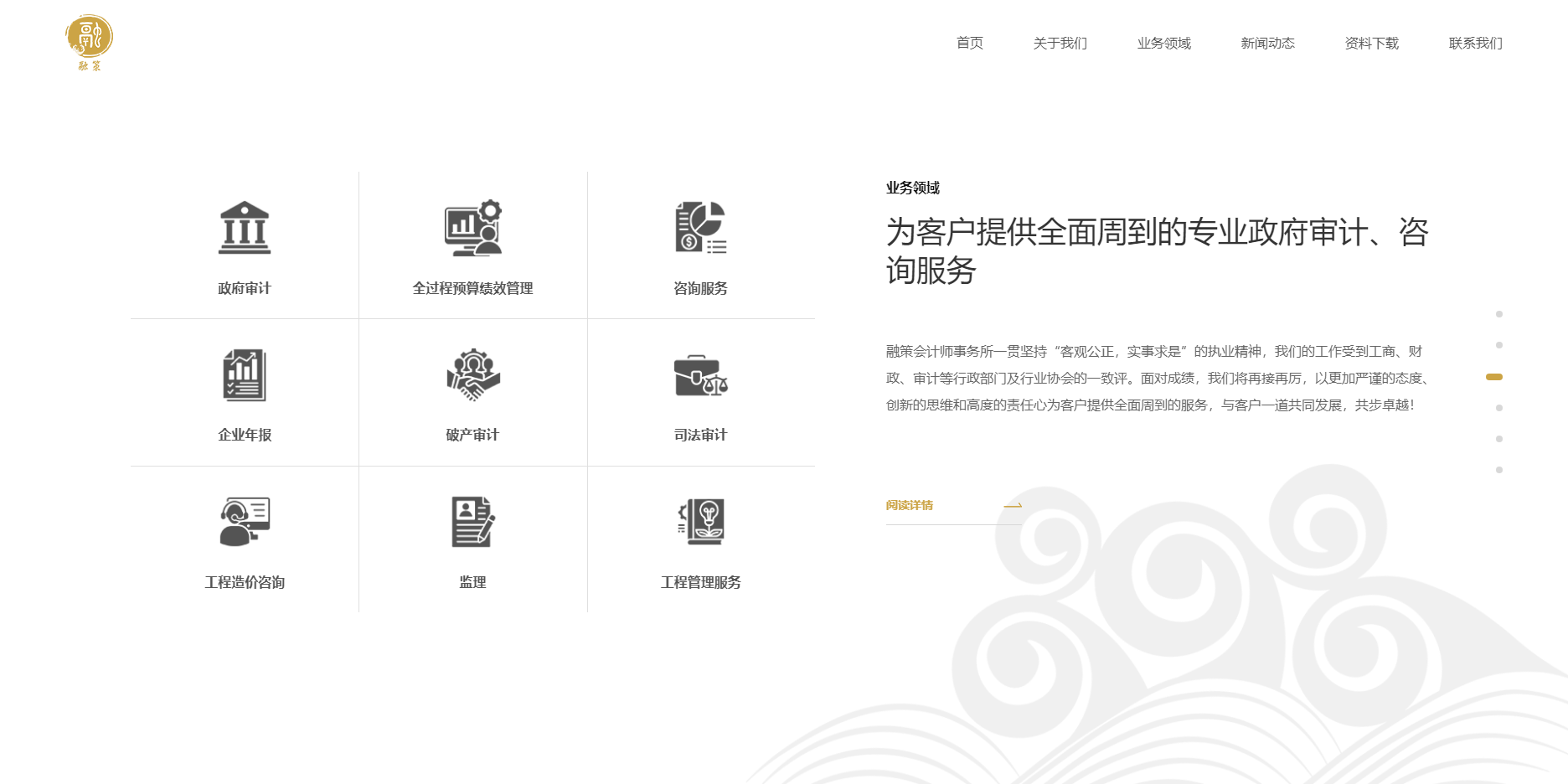
Task: Click the 司法审计 briefcase scales icon
Action: [701, 375]
